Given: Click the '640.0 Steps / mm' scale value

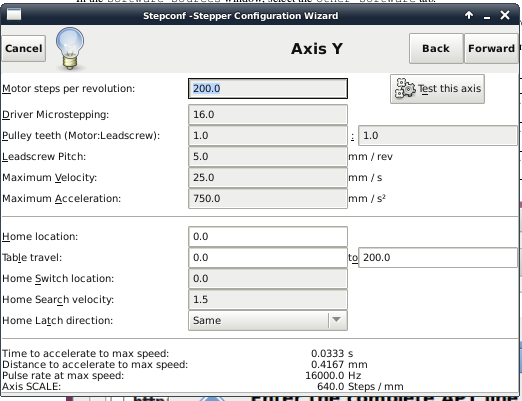Looking at the screenshot, I should coord(360,386).
